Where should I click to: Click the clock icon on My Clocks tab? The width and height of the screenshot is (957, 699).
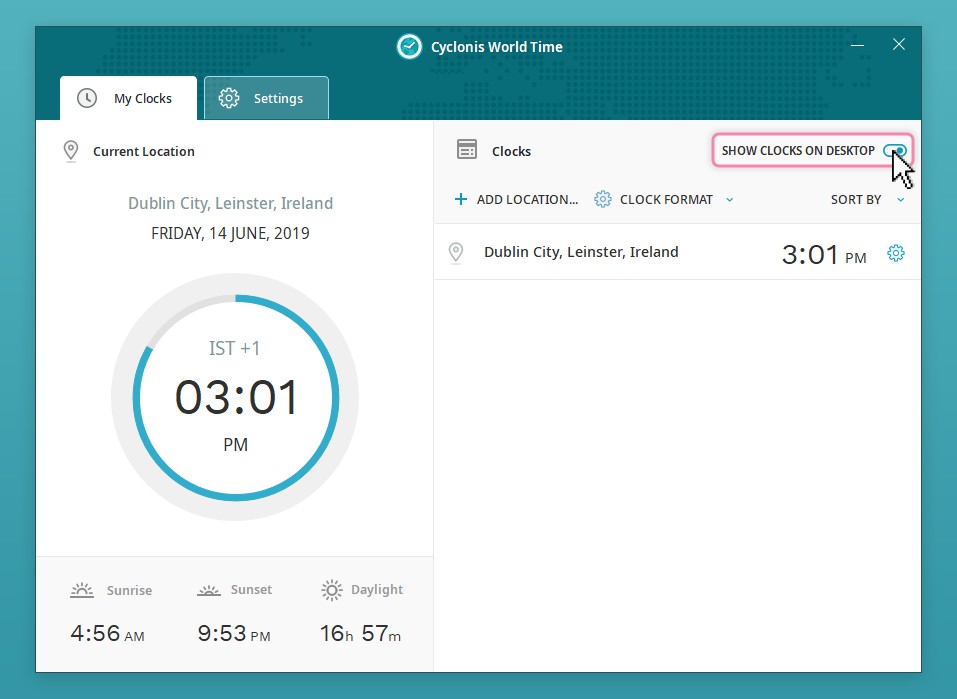(88, 98)
